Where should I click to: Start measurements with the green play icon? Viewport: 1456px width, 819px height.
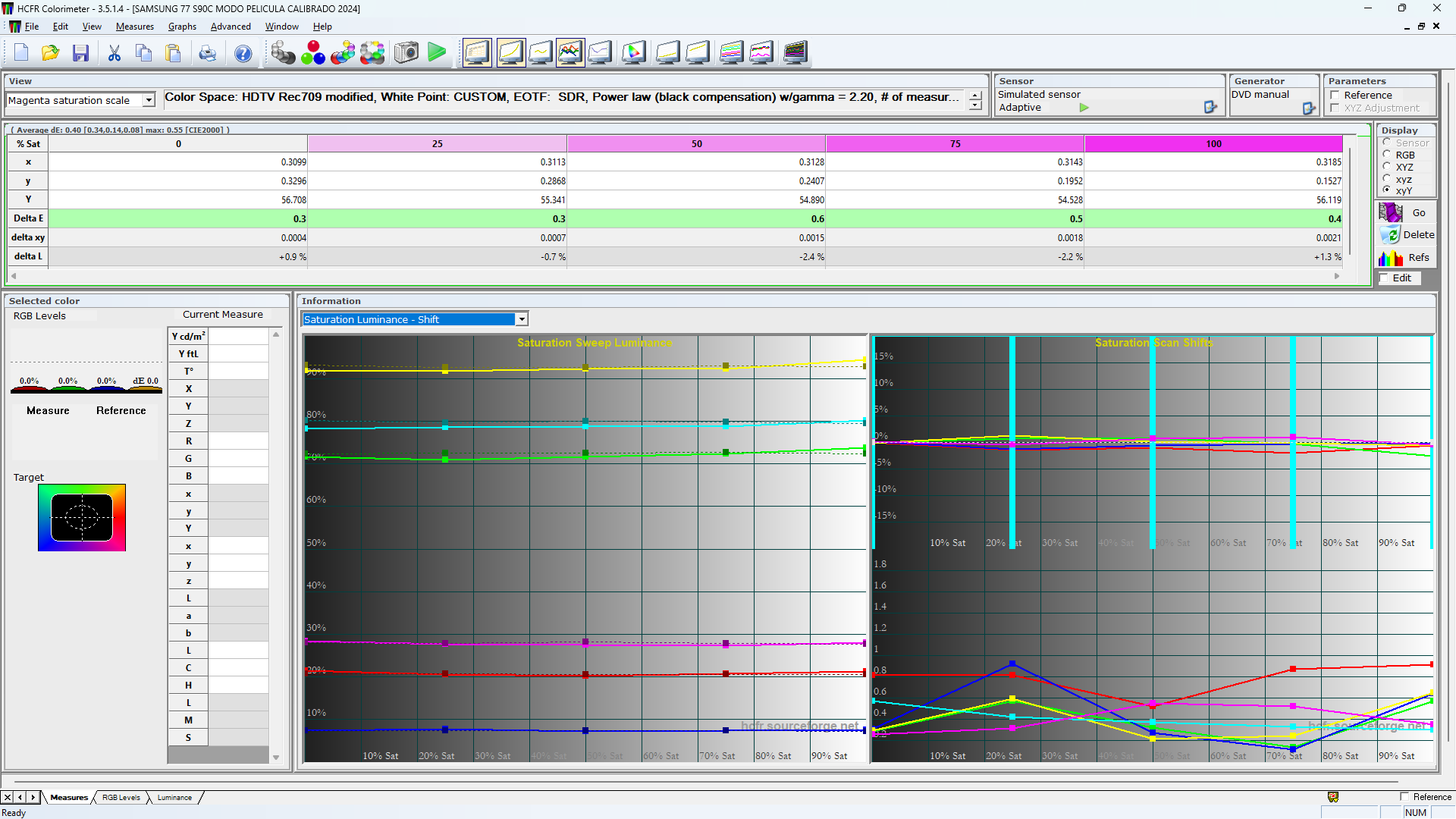(438, 52)
